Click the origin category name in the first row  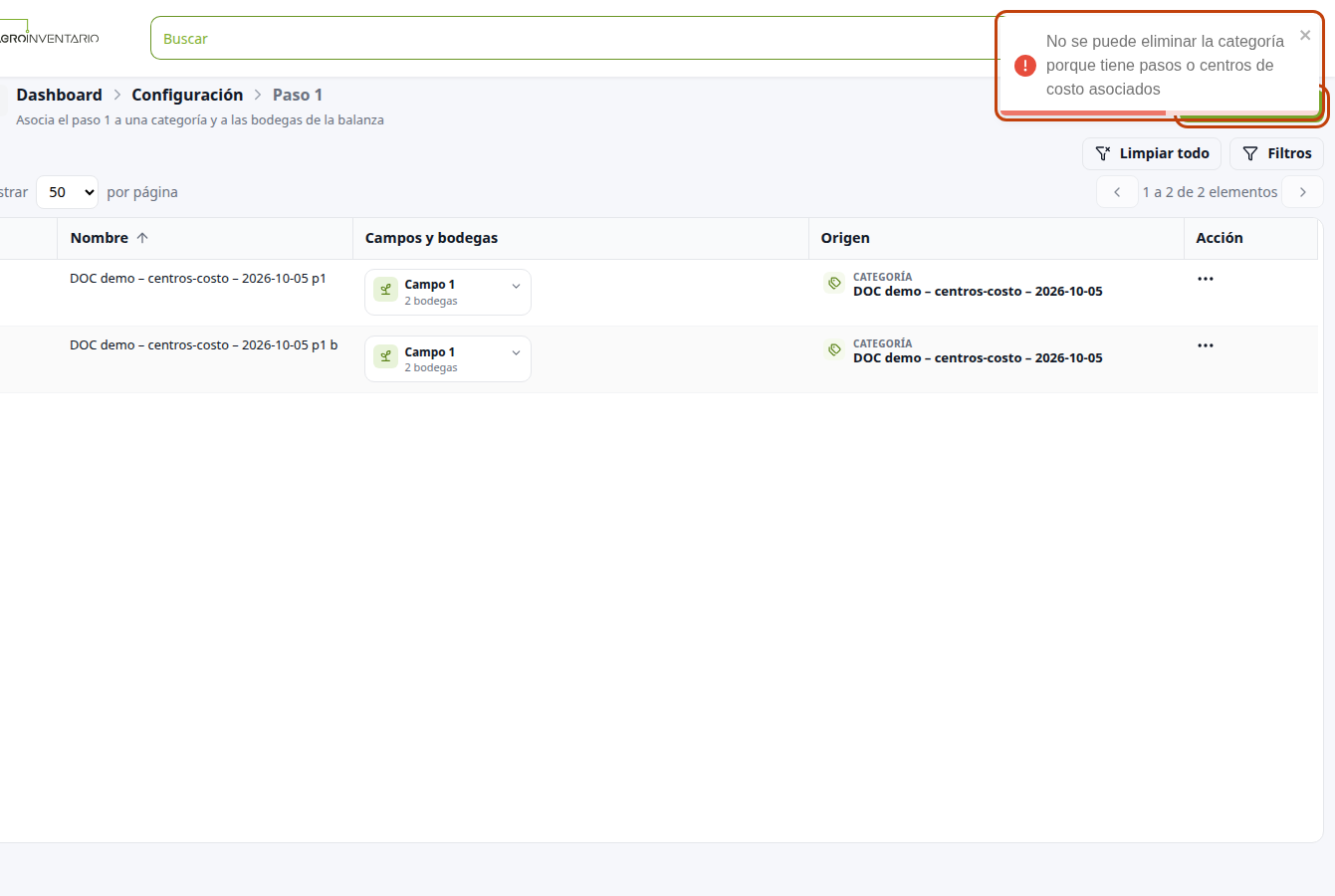click(x=978, y=292)
